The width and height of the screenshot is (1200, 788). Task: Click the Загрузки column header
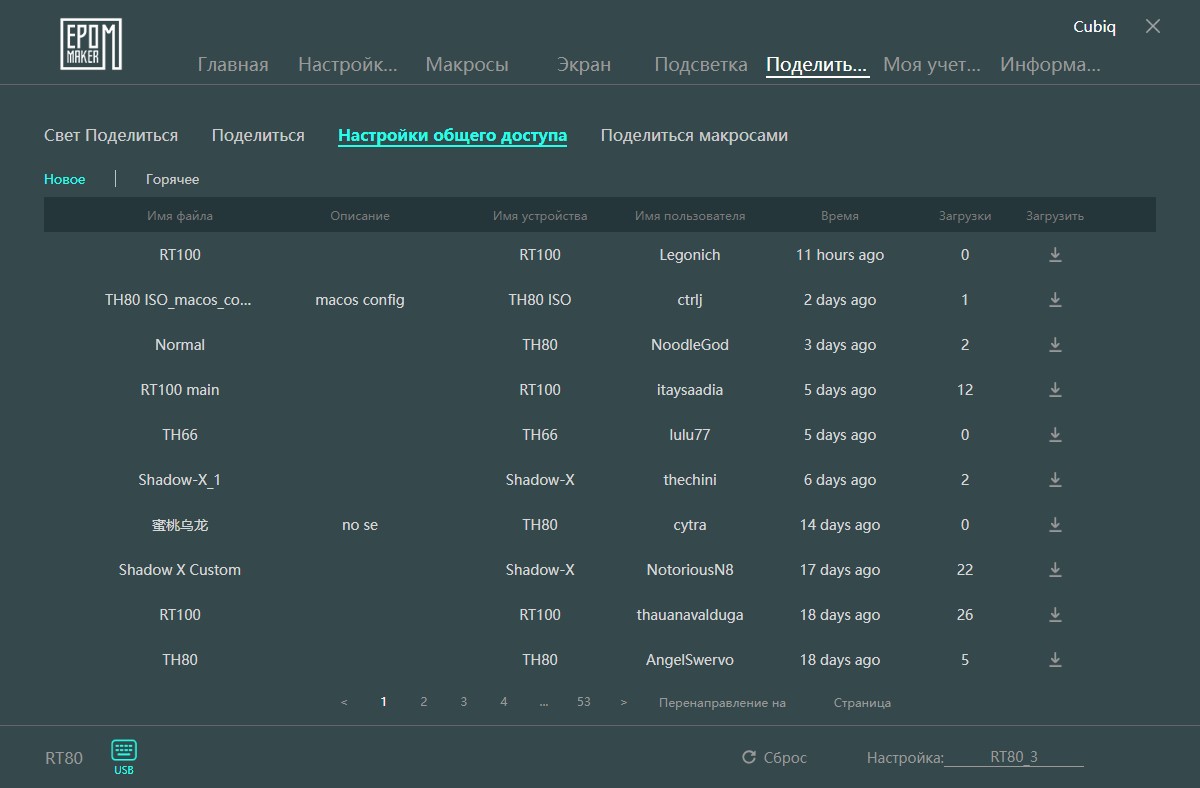(965, 216)
